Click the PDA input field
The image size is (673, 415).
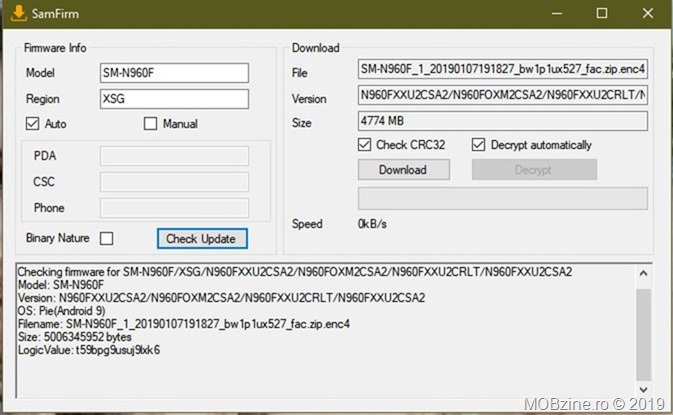(174, 156)
